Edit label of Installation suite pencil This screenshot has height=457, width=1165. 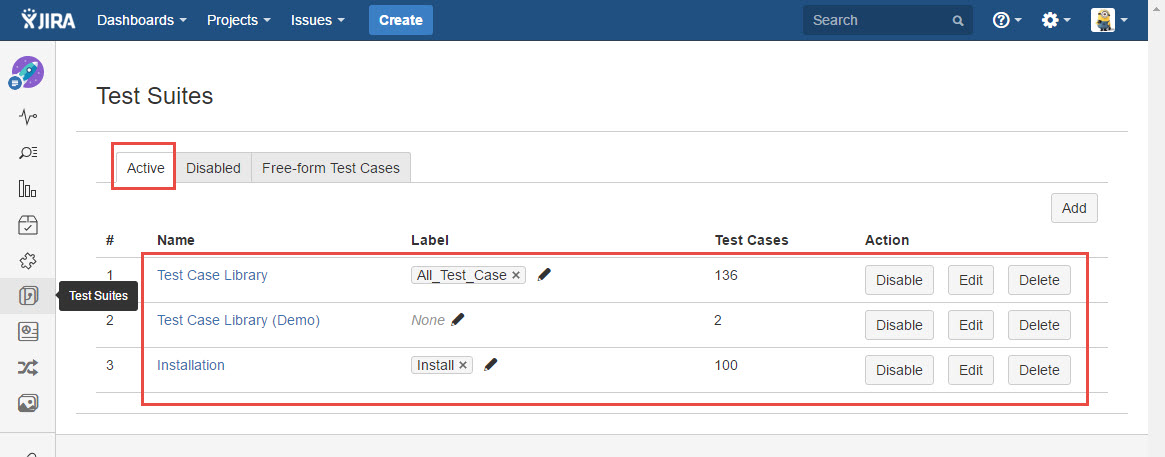pos(490,365)
